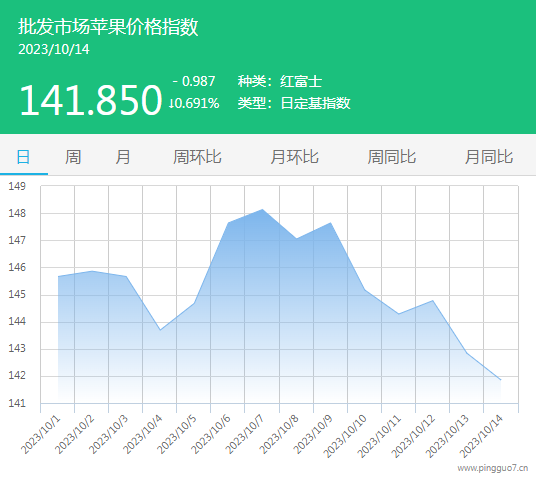Click the 2023/10/12 chart point
Viewport: 536px width, 477px height.
click(433, 301)
